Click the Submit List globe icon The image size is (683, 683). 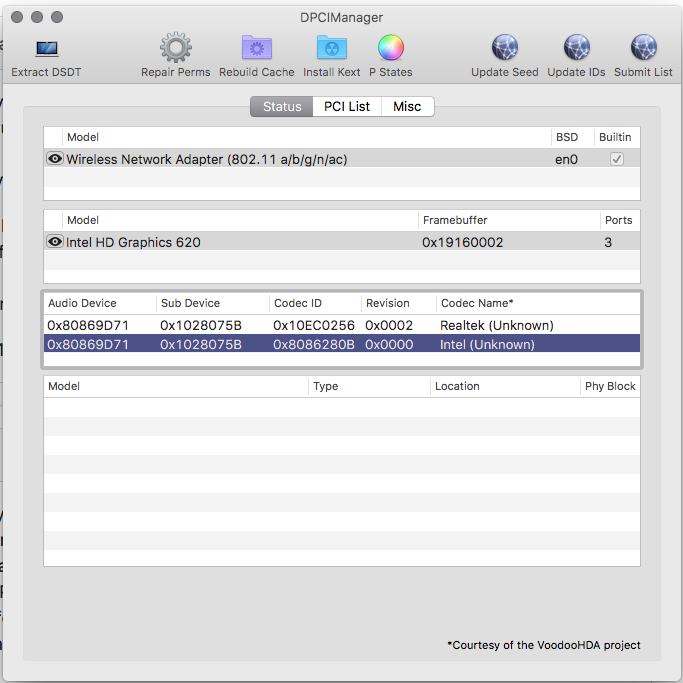pyautogui.click(x=643, y=47)
